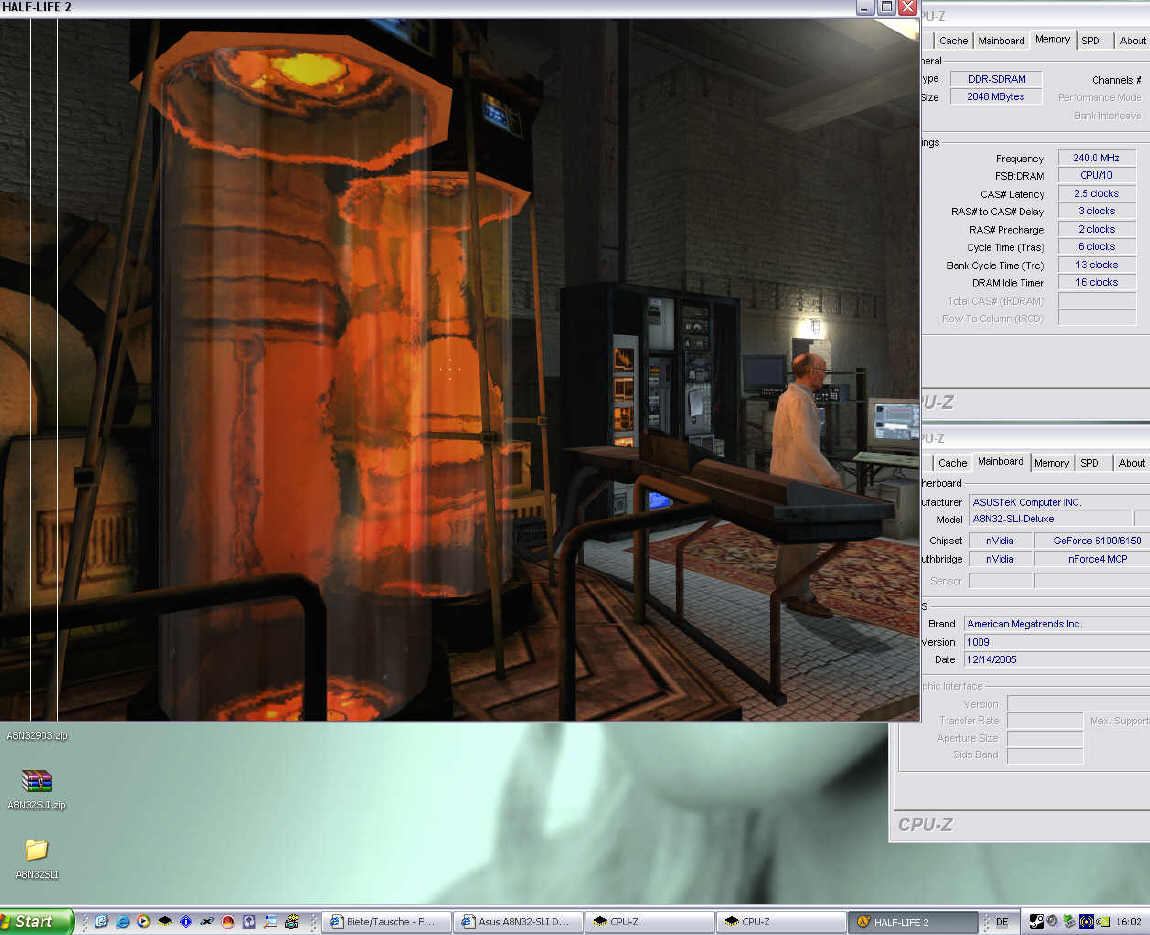1150x935 pixels.
Task: Click the 16 clocks DRAM Idle Timer value
Action: coord(1096,282)
